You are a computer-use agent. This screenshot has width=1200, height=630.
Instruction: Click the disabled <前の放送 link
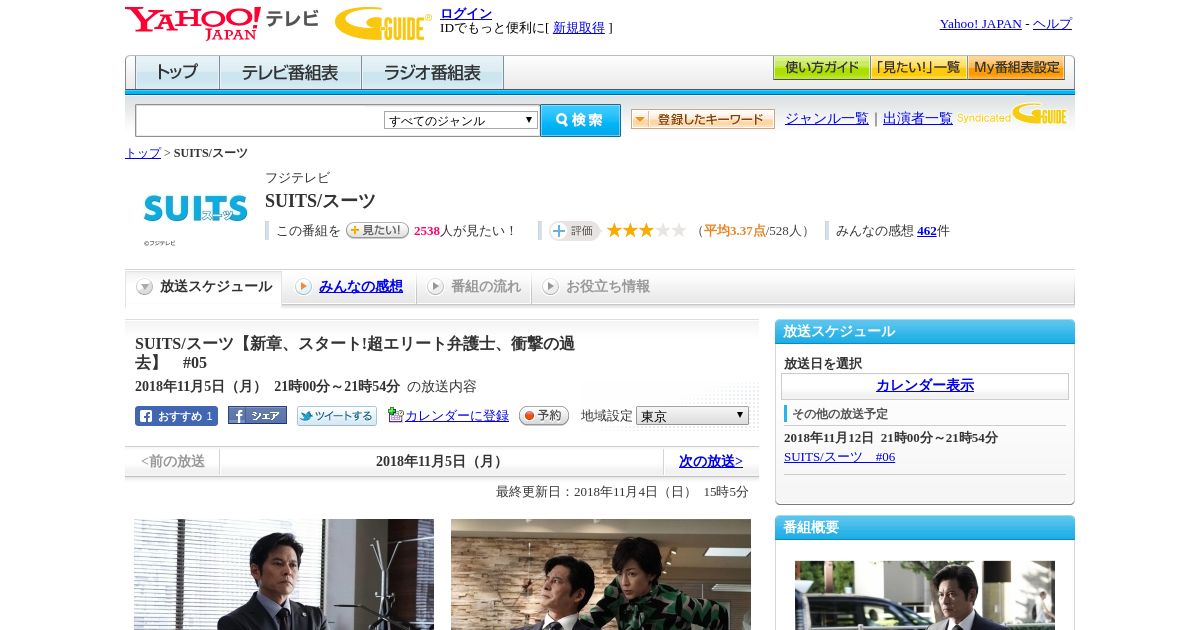pos(173,461)
